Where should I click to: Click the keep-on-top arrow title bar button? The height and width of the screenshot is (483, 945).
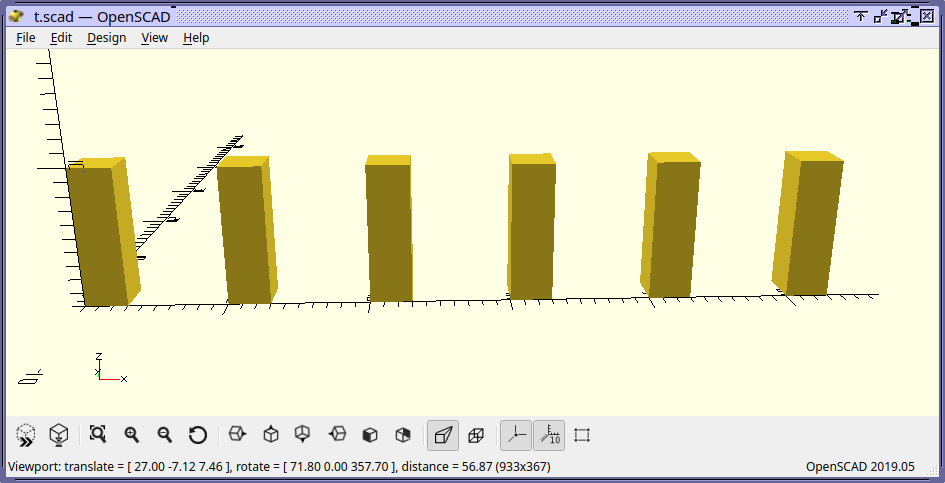861,16
